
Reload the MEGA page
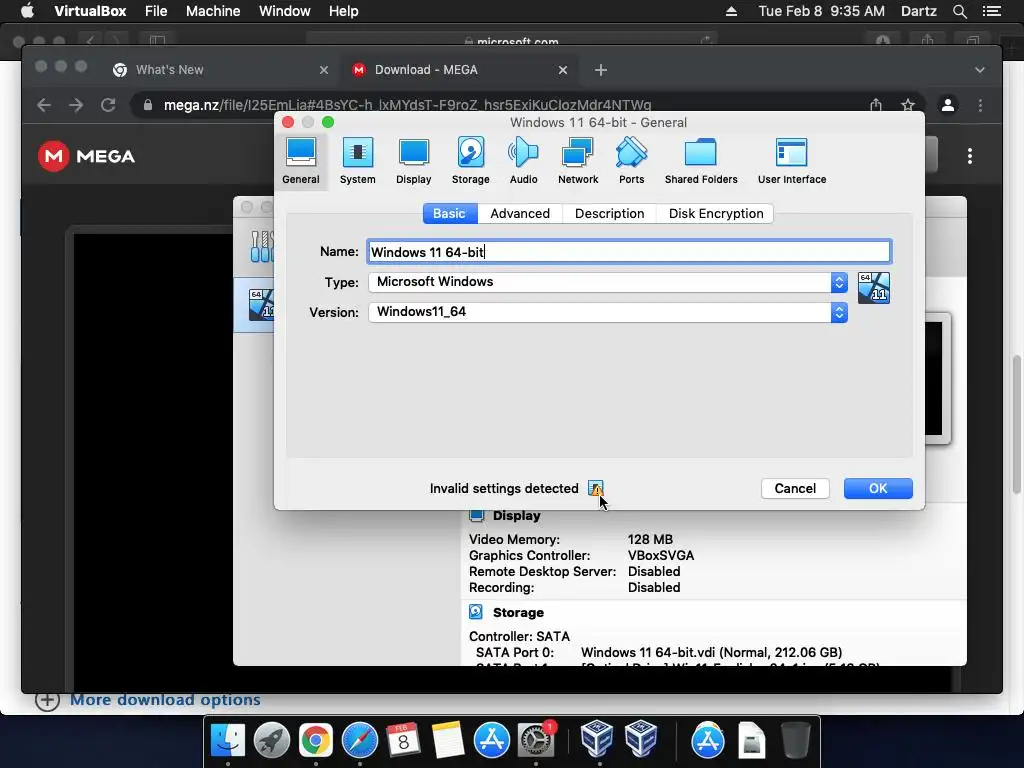click(x=108, y=105)
